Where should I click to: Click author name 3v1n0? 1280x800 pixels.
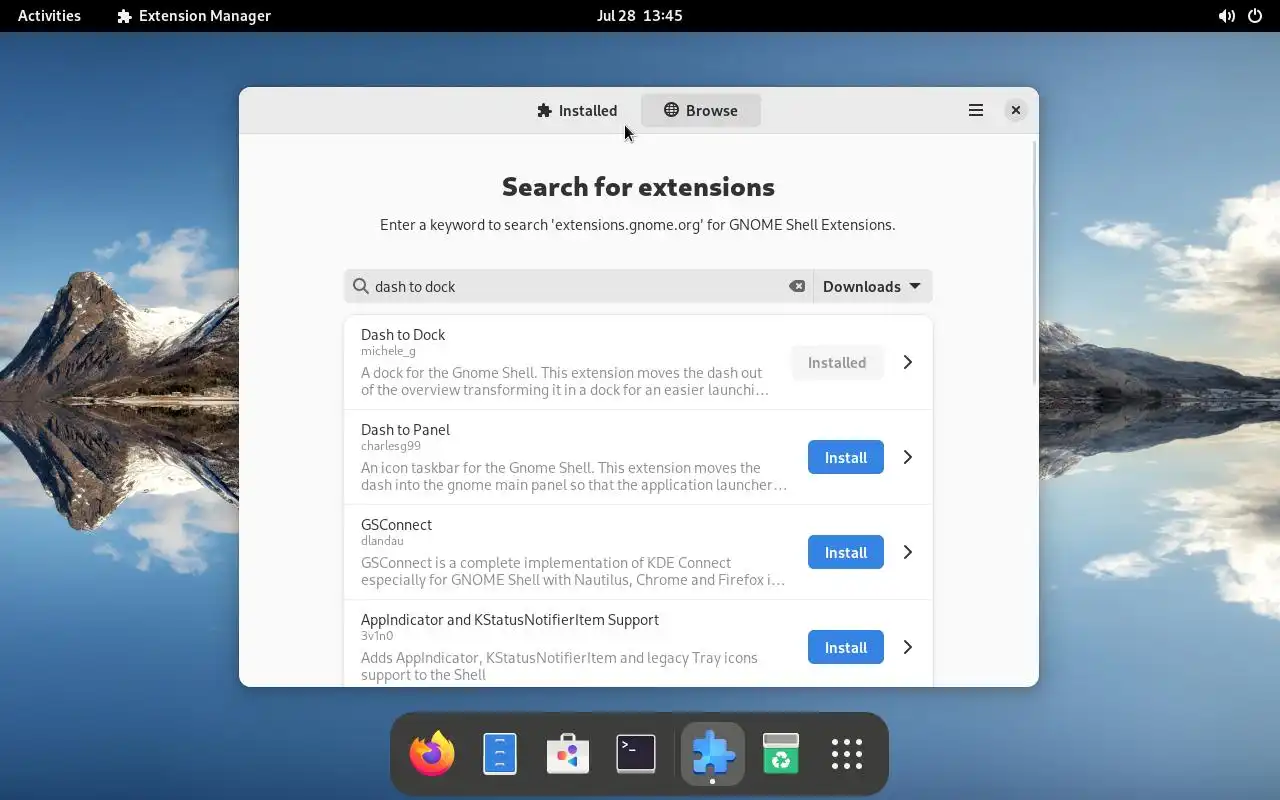[377, 636]
